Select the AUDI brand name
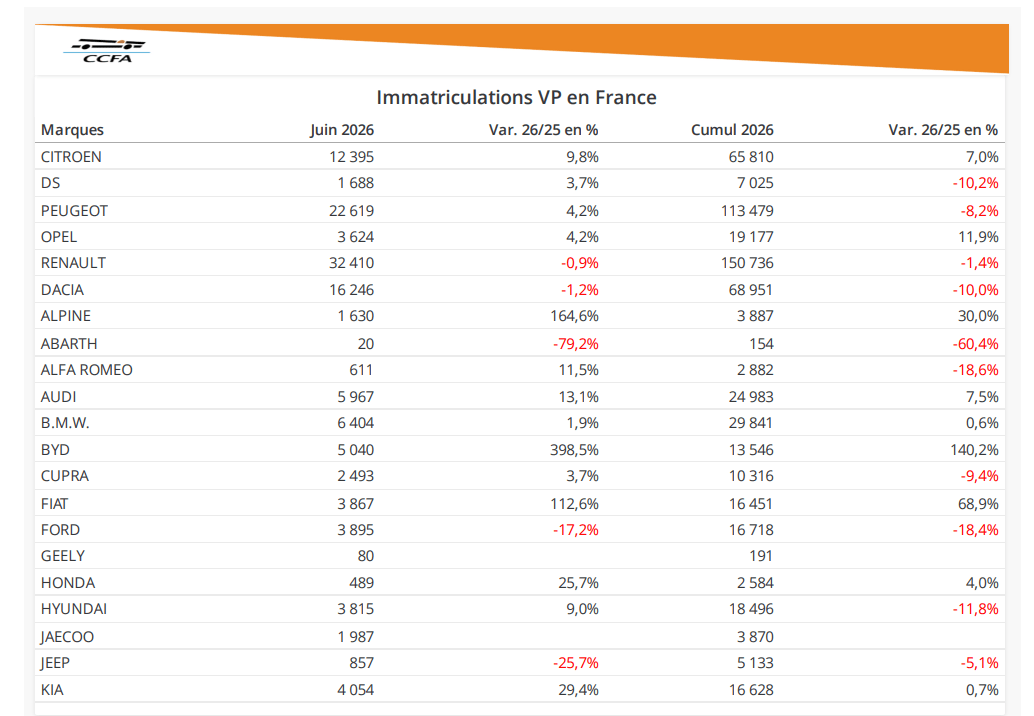The image size is (1034, 716). point(59,397)
